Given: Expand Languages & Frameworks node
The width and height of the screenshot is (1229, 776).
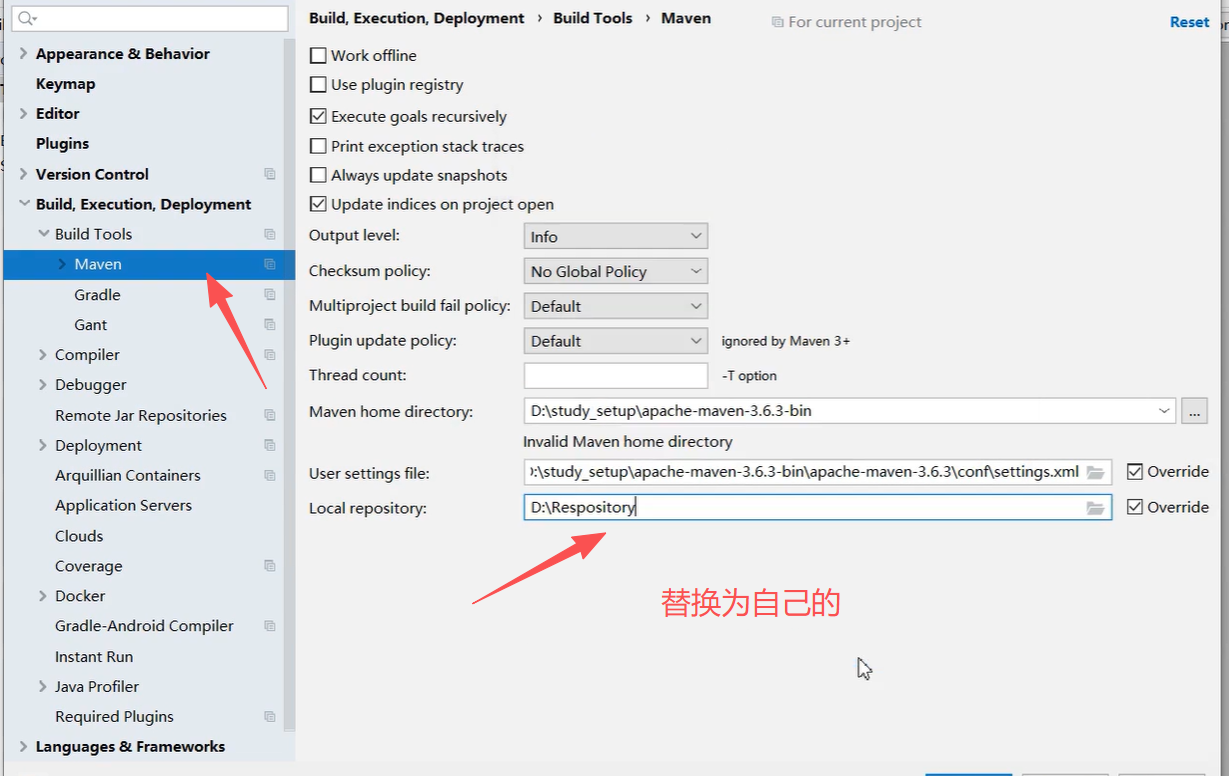Looking at the screenshot, I should pyautogui.click(x=24, y=747).
